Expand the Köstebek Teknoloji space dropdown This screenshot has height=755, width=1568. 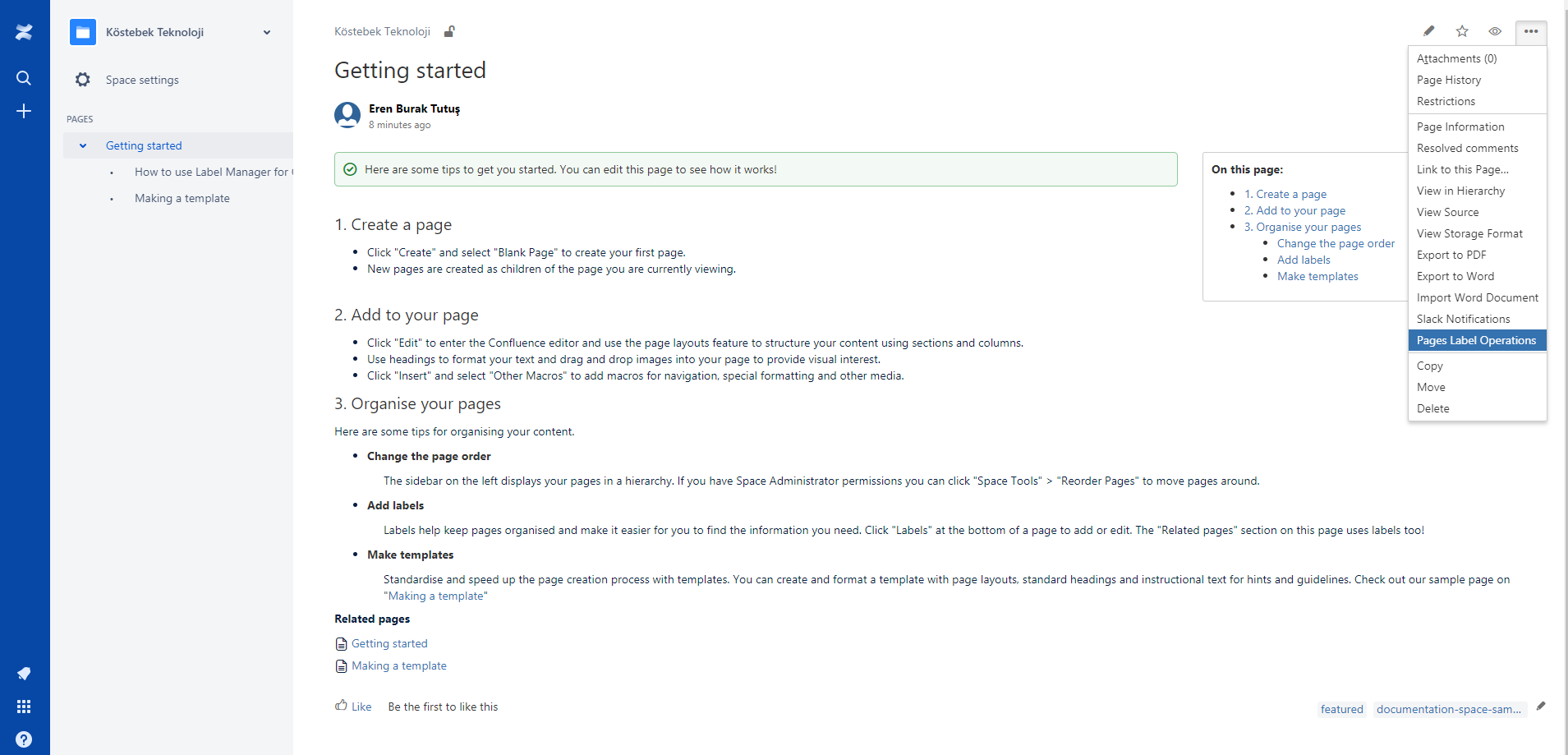click(267, 32)
